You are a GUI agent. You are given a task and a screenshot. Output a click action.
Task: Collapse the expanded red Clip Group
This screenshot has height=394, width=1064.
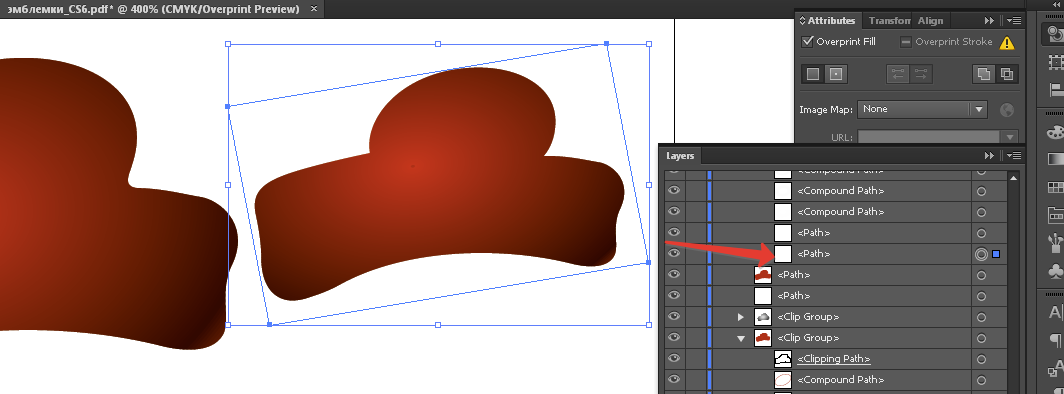[x=742, y=338]
